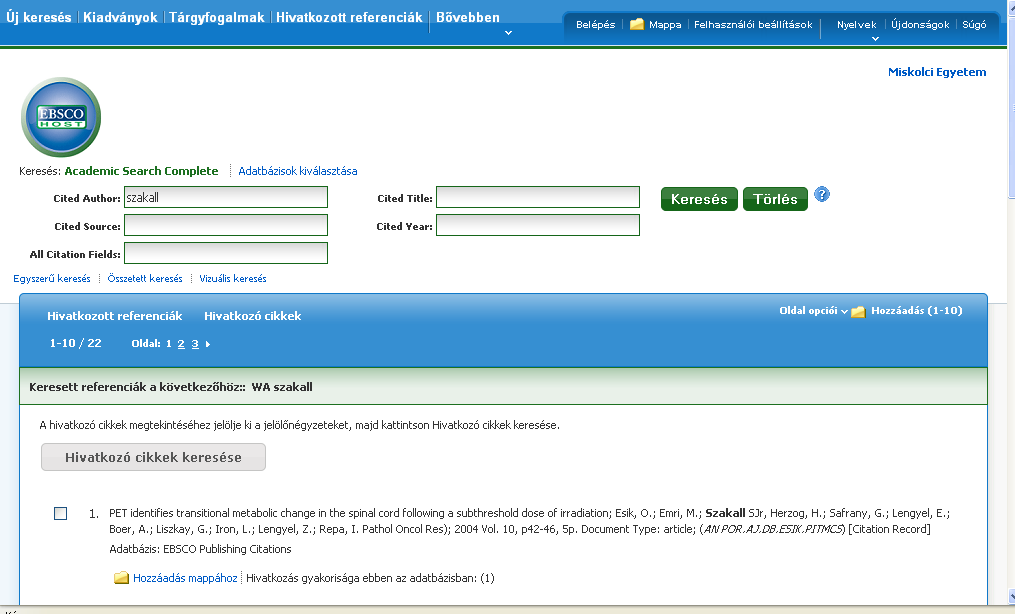Select Hivatkozott referenciák results tab
Viewport: 1015px width, 614px height.
pyautogui.click(x=115, y=316)
